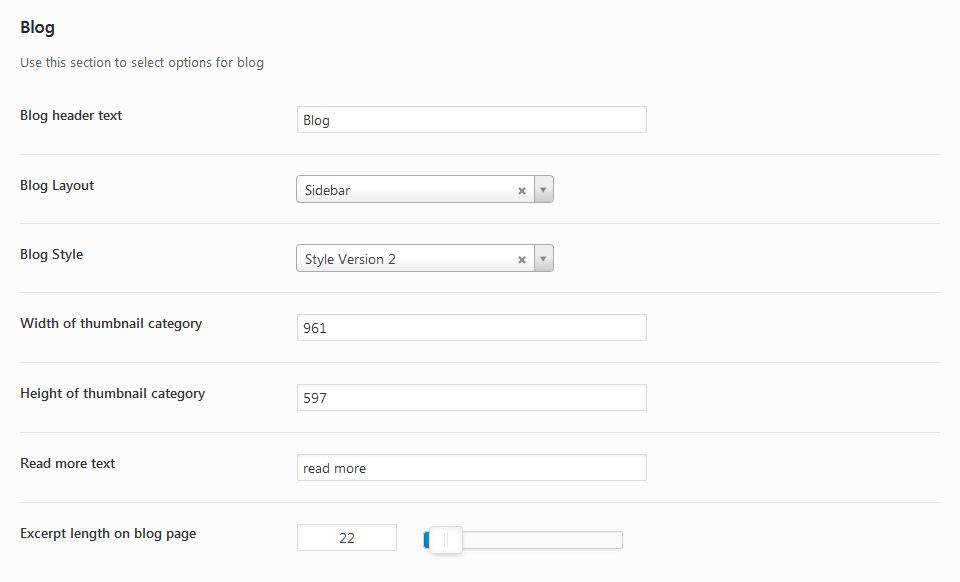Click the Height of thumbnail category label

tap(113, 394)
